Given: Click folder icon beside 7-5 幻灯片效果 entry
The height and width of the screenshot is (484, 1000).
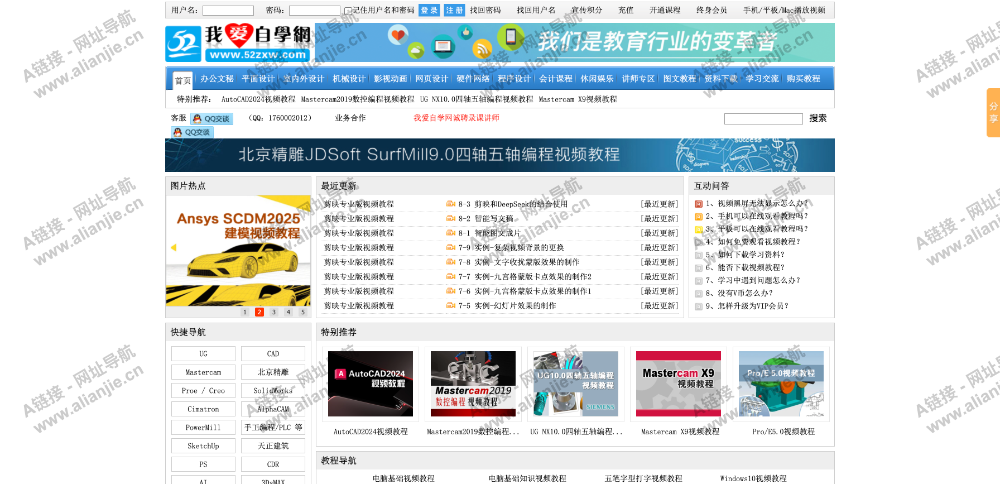Looking at the screenshot, I should tap(450, 306).
